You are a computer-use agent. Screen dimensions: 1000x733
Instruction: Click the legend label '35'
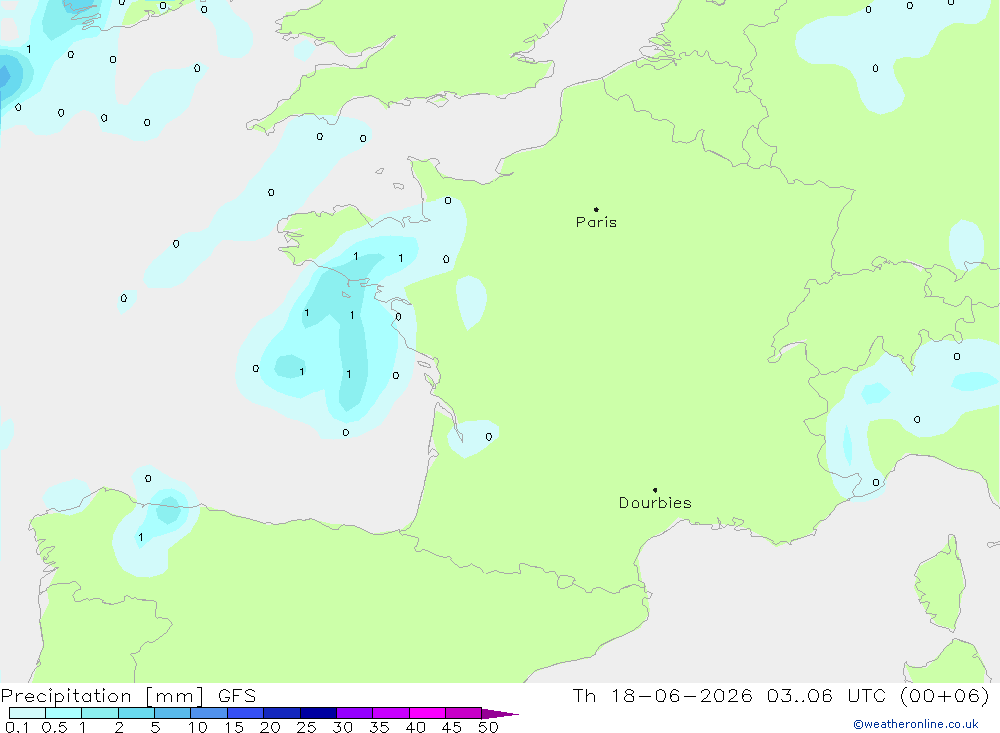tap(379, 727)
